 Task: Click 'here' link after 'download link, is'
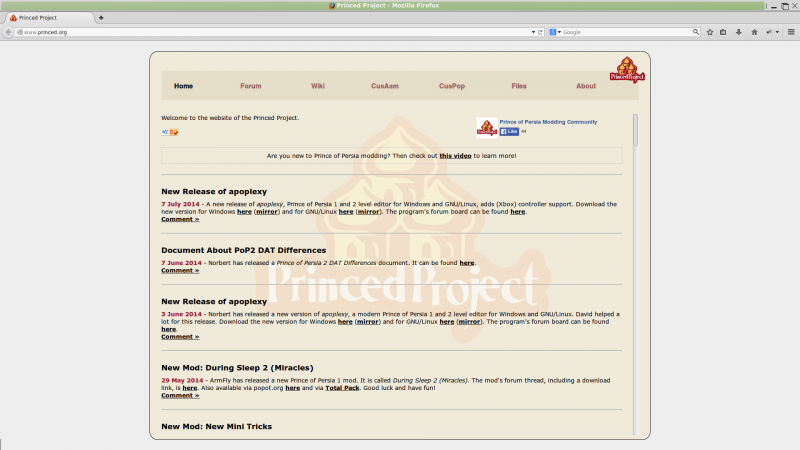pos(190,388)
